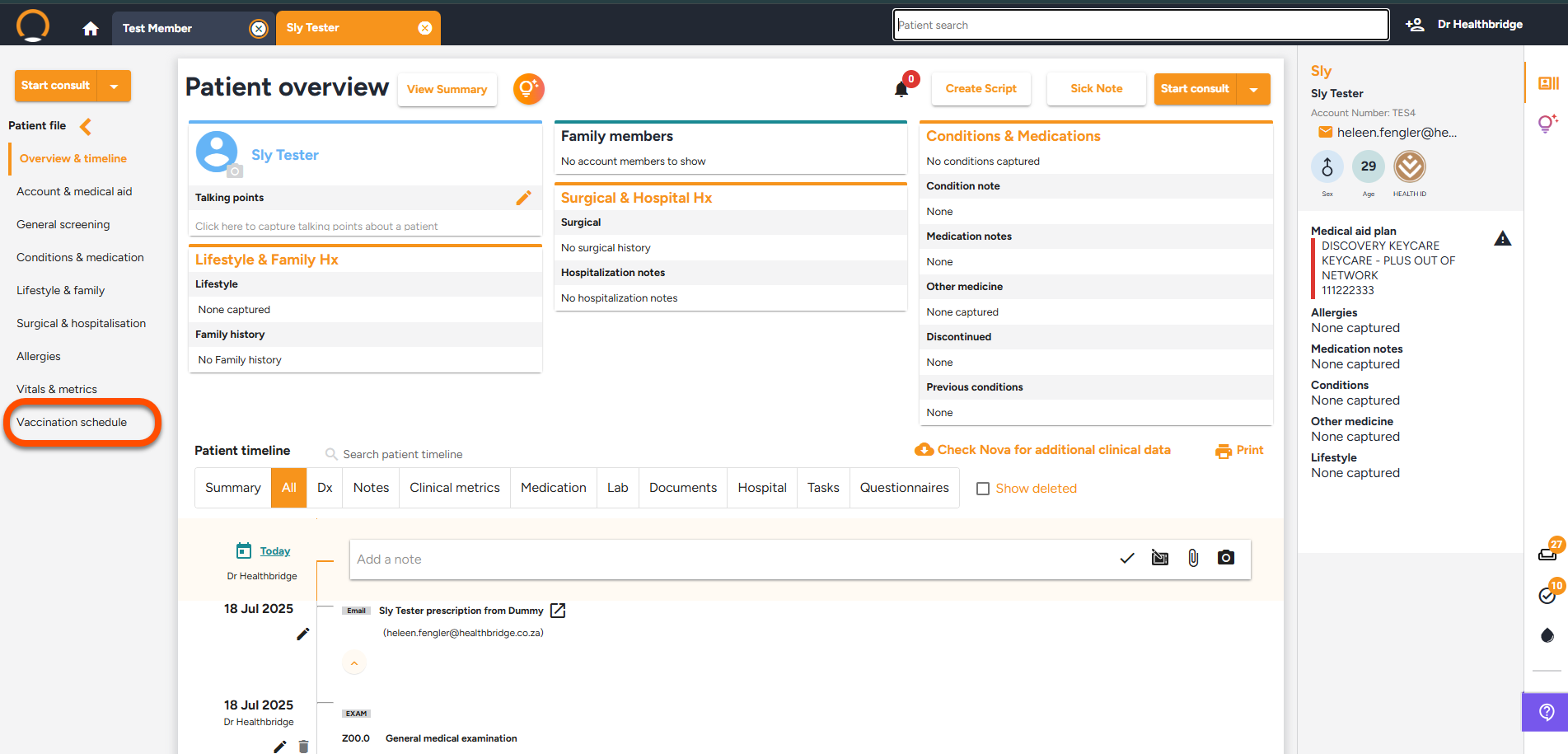Collapse the email entry with chevron
Image resolution: width=1568 pixels, height=754 pixels.
pyautogui.click(x=354, y=663)
